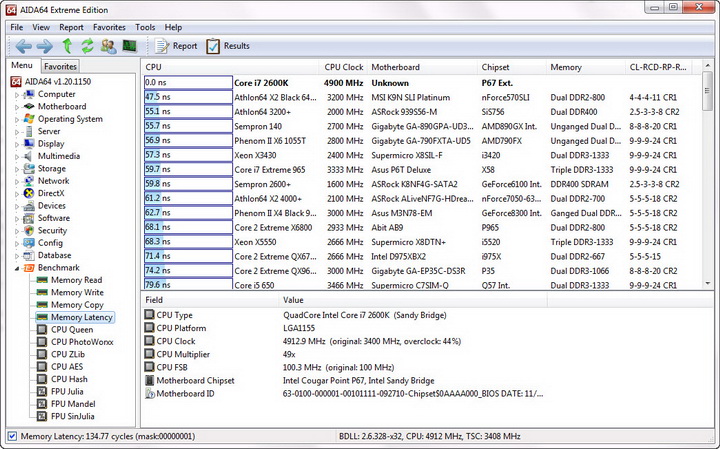Select the Display monitor icon

[29, 144]
